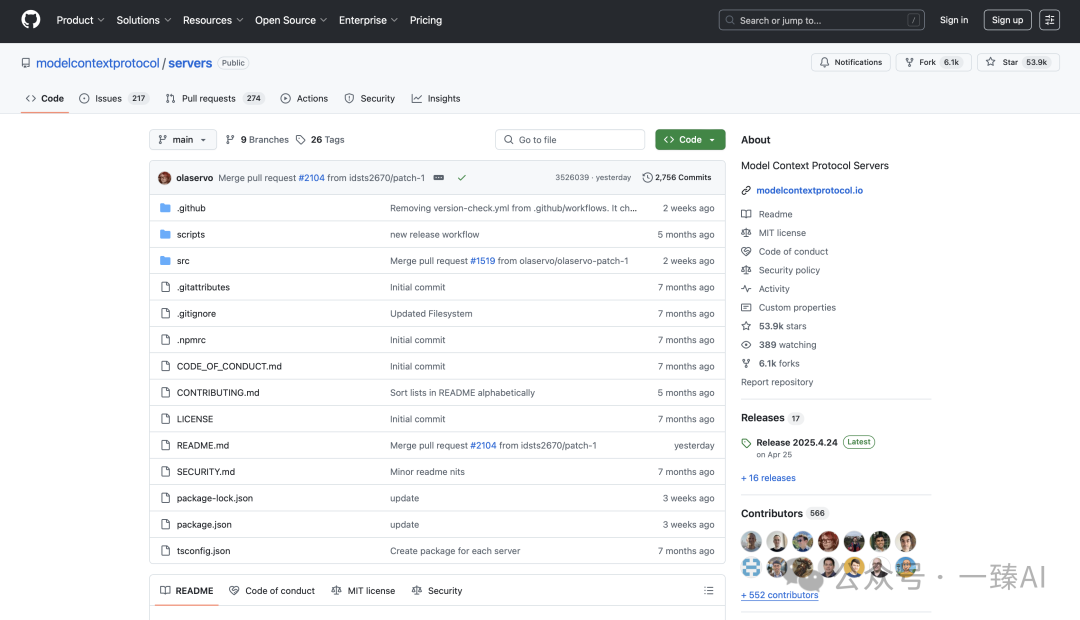Expand the Solutions menu
This screenshot has height=620, width=1080.
pos(143,20)
